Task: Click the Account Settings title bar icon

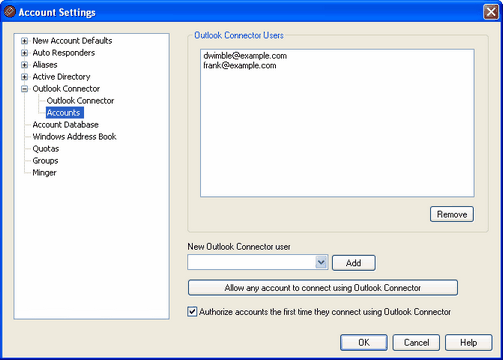Action: click(9, 12)
